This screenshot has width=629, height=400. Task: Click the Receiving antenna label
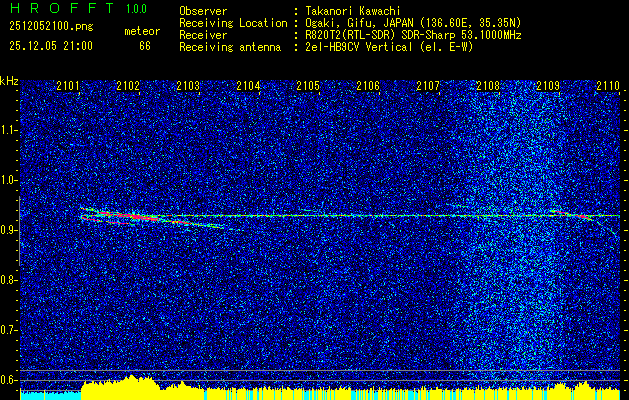click(230, 47)
